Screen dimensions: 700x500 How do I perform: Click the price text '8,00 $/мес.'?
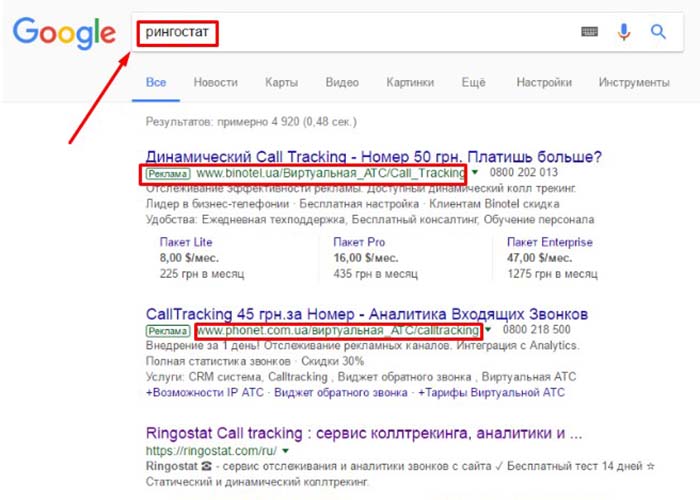189,258
